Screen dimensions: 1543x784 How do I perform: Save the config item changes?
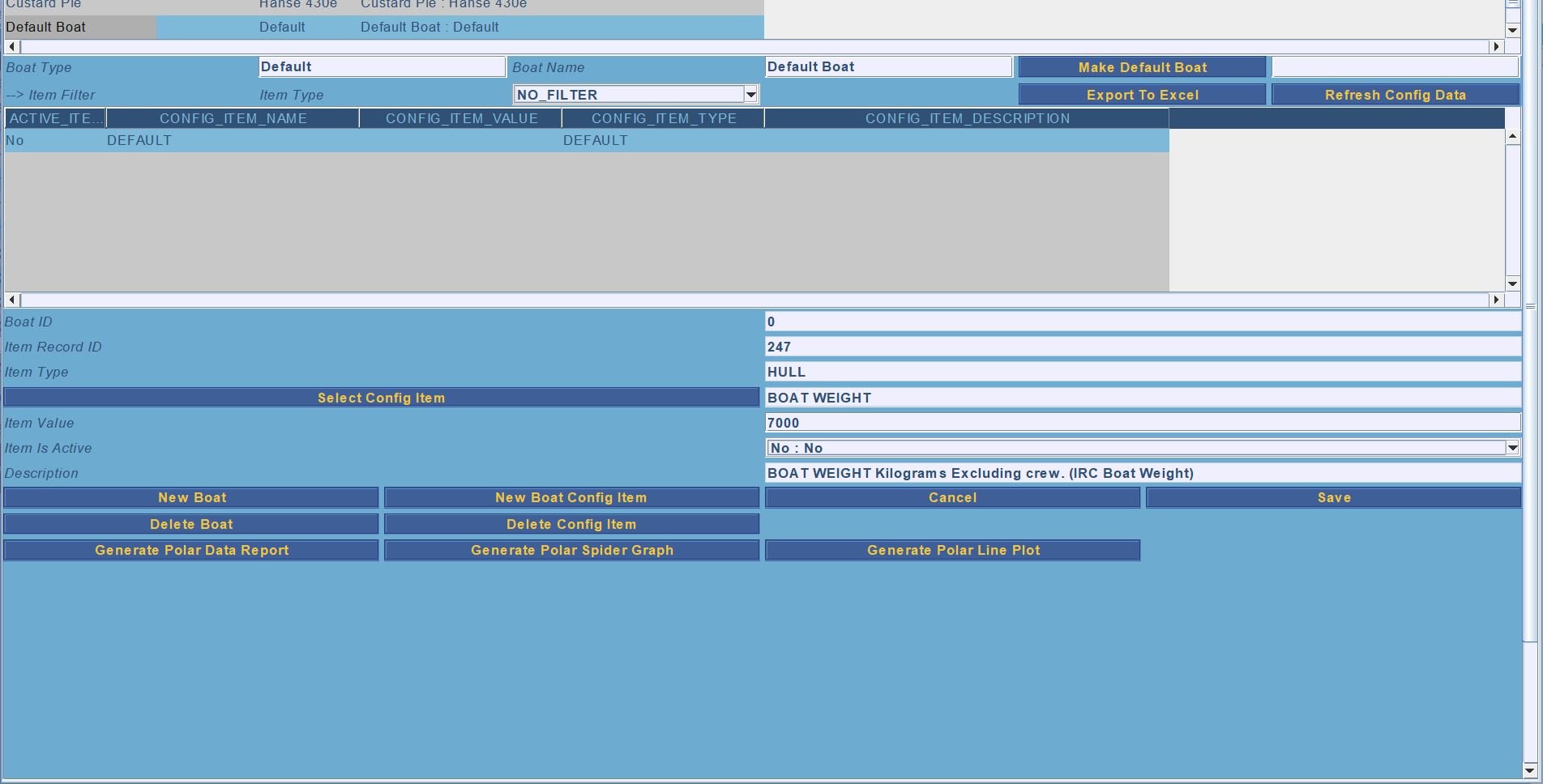click(1333, 497)
